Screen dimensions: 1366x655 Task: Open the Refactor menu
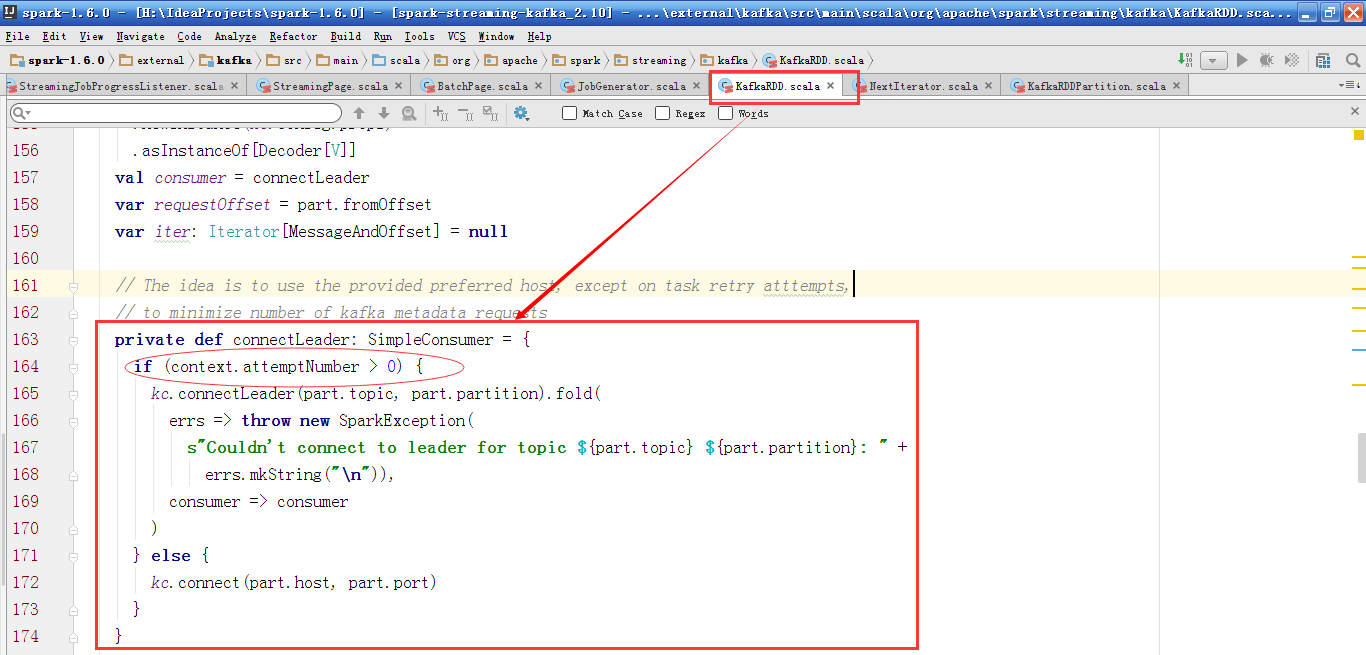(x=293, y=36)
